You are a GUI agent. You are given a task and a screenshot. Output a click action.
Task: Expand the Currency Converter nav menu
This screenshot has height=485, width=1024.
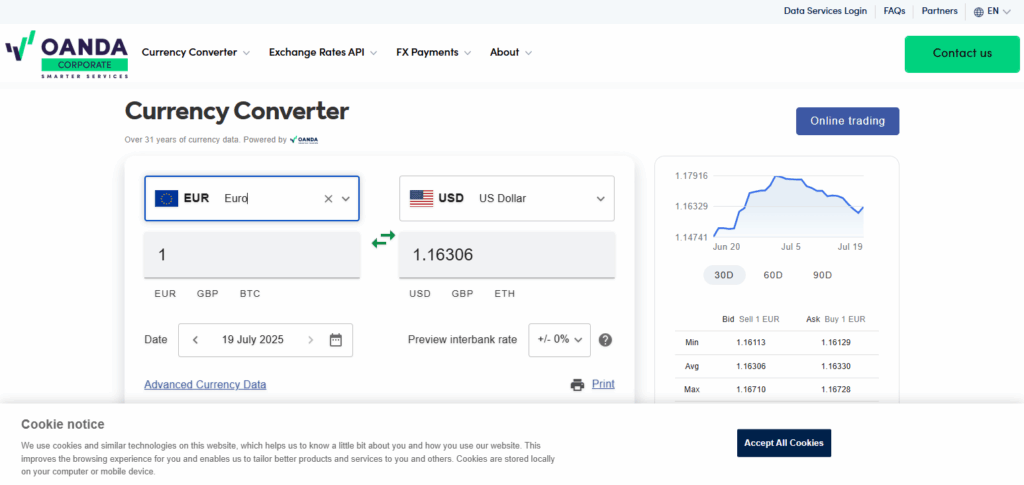tap(196, 52)
